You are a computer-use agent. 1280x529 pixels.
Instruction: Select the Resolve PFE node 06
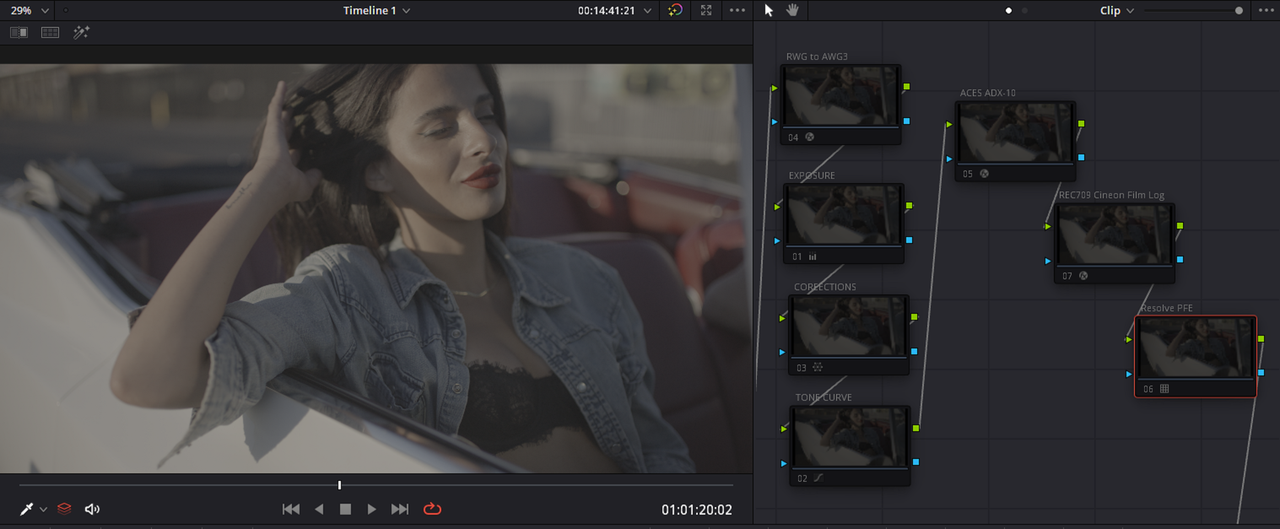(1195, 356)
